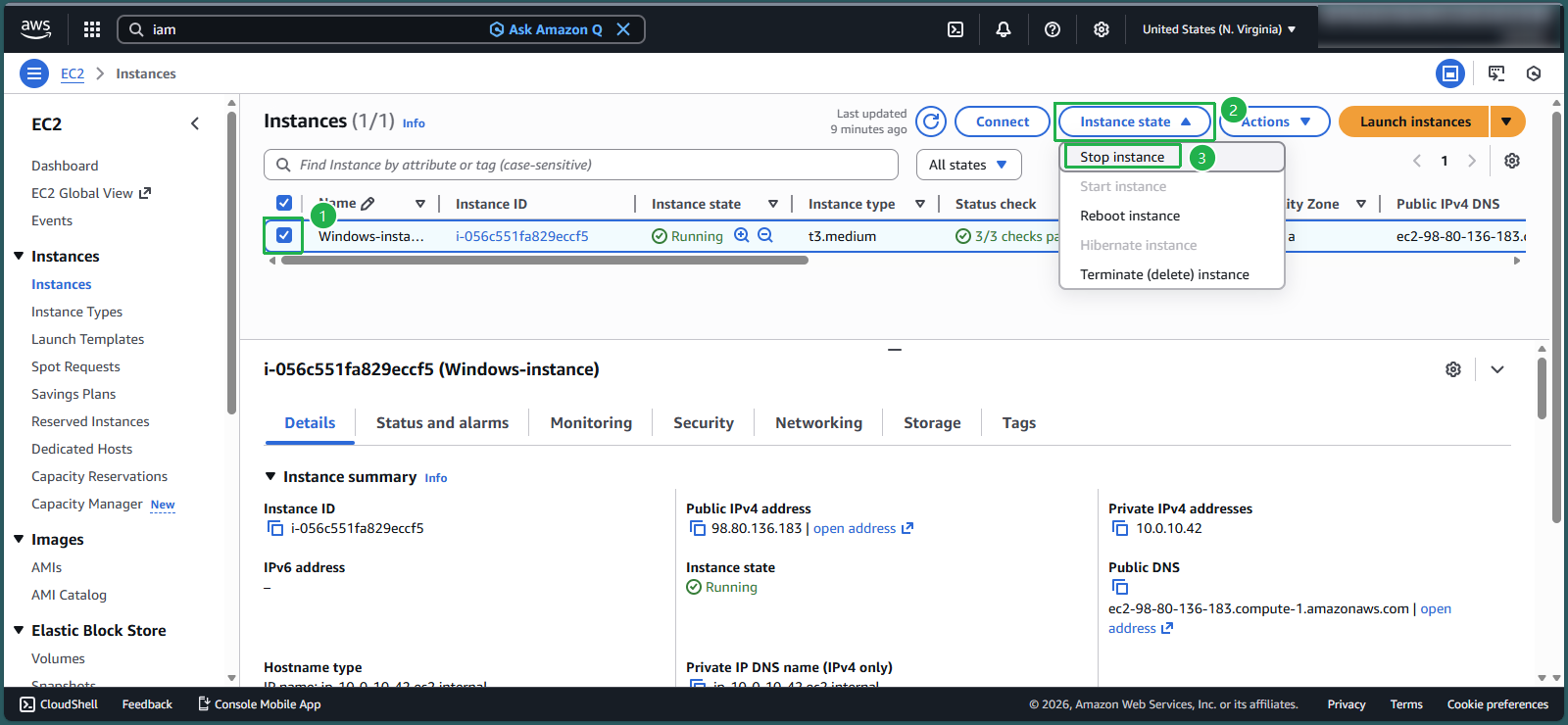Sort by the Instance state column arrow

point(773,204)
